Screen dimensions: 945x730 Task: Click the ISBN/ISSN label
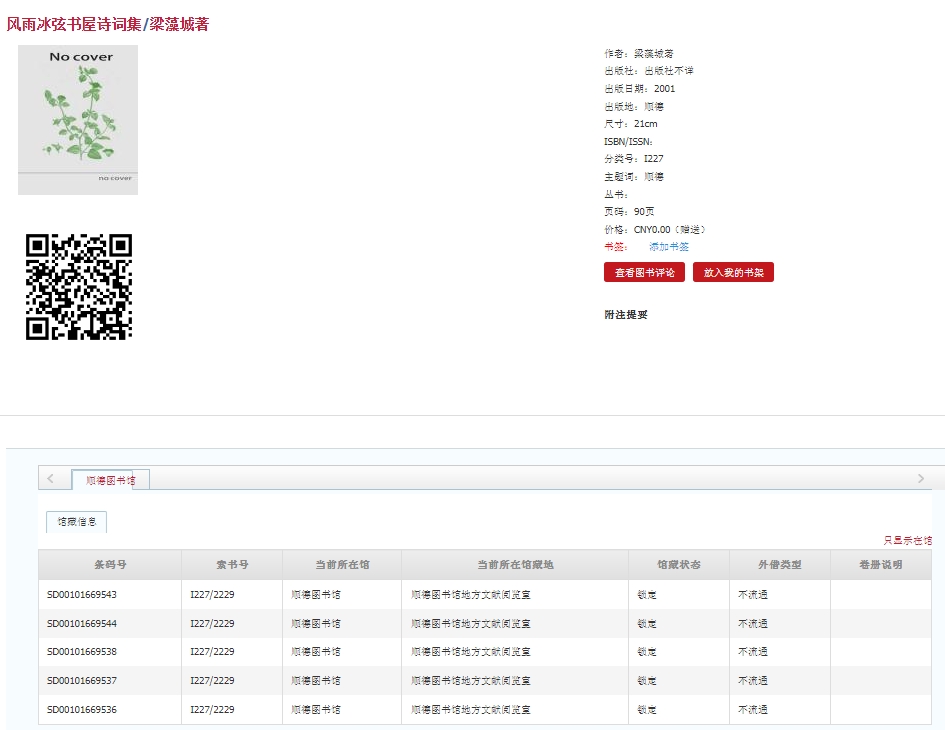pos(628,142)
